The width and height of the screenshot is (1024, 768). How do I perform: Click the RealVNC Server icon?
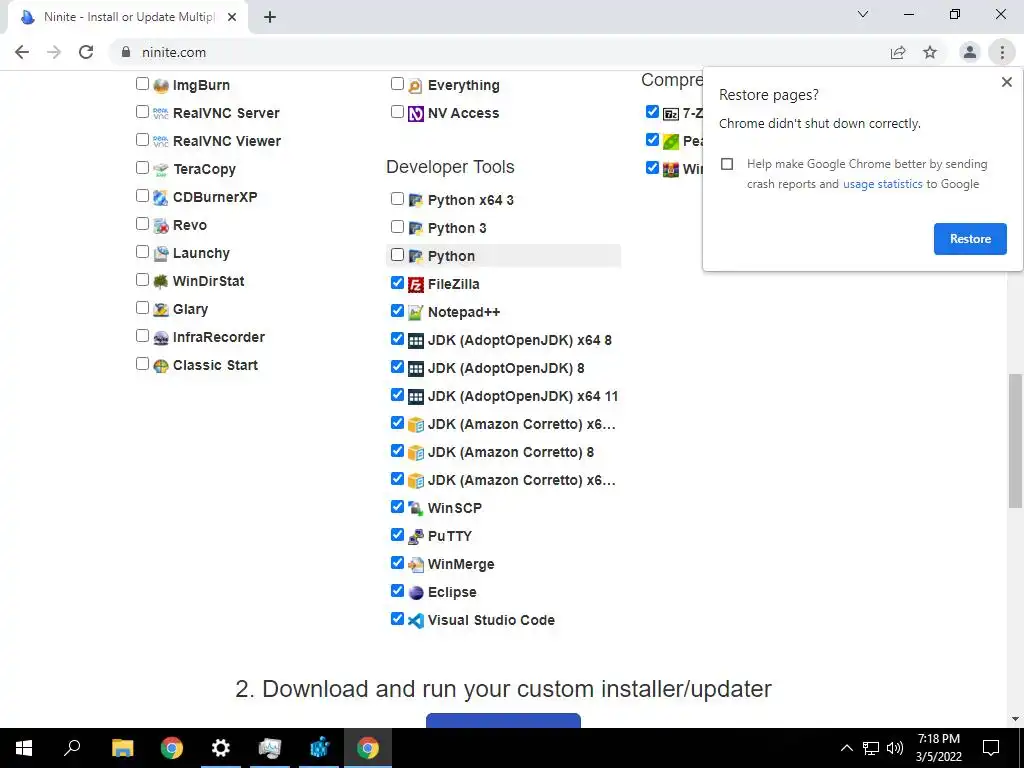[161, 114]
